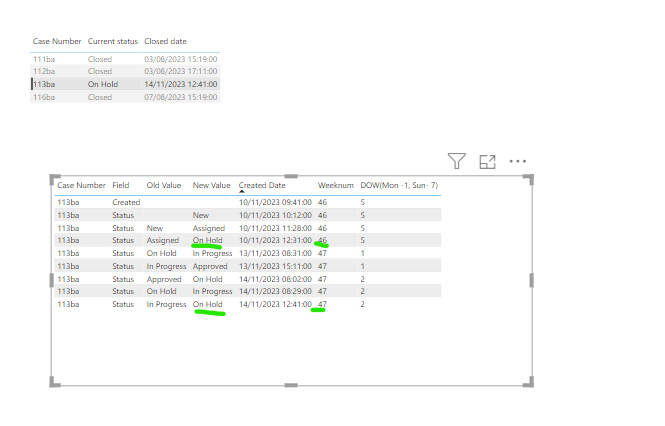Click created date 10/11/2023 10:12:00

275,215
